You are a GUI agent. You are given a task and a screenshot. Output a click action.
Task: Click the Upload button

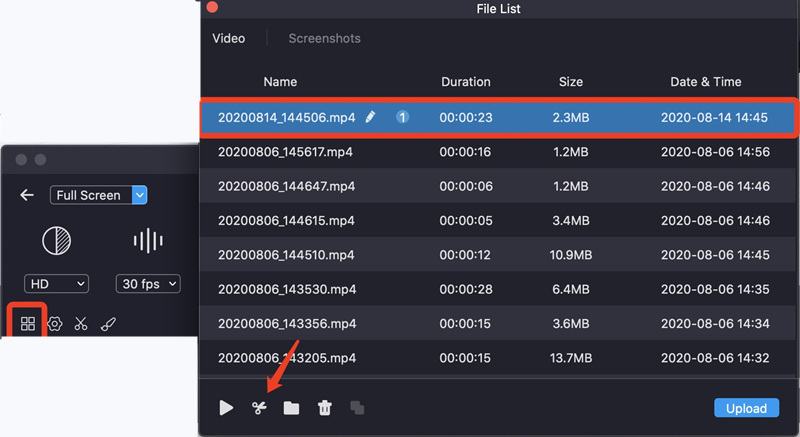746,408
